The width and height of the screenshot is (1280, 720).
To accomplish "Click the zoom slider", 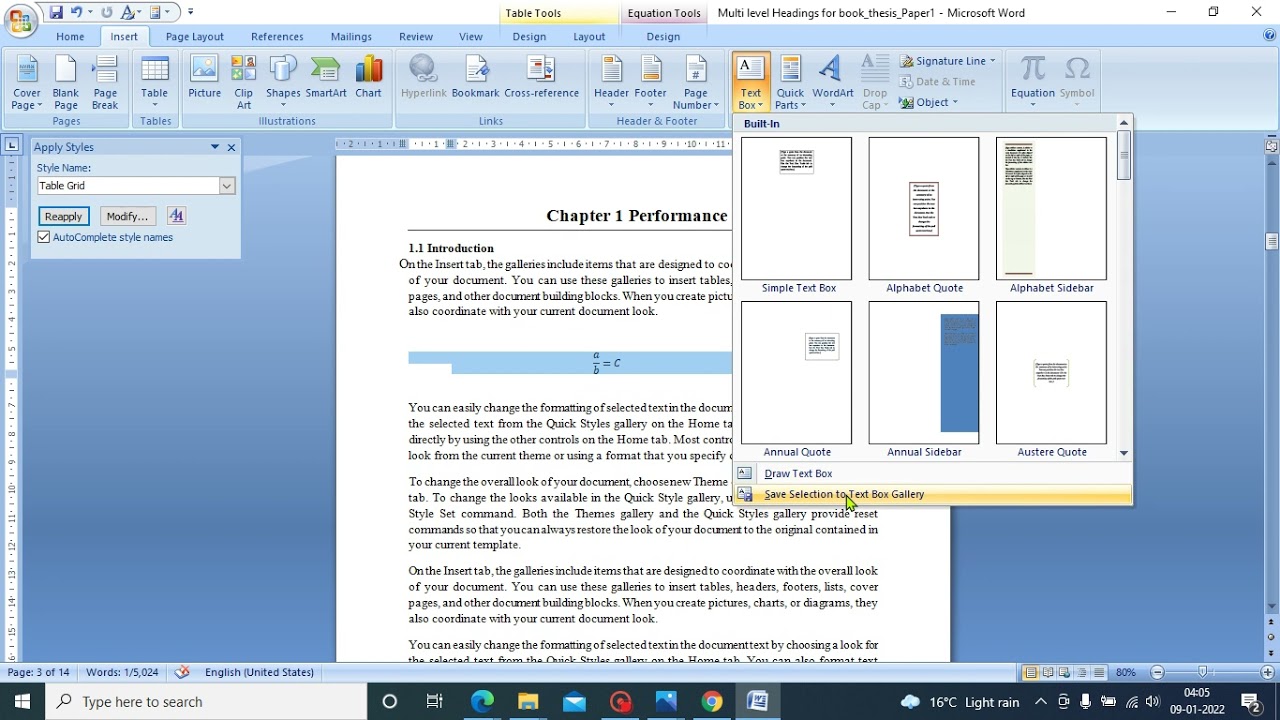I will click(x=1203, y=672).
